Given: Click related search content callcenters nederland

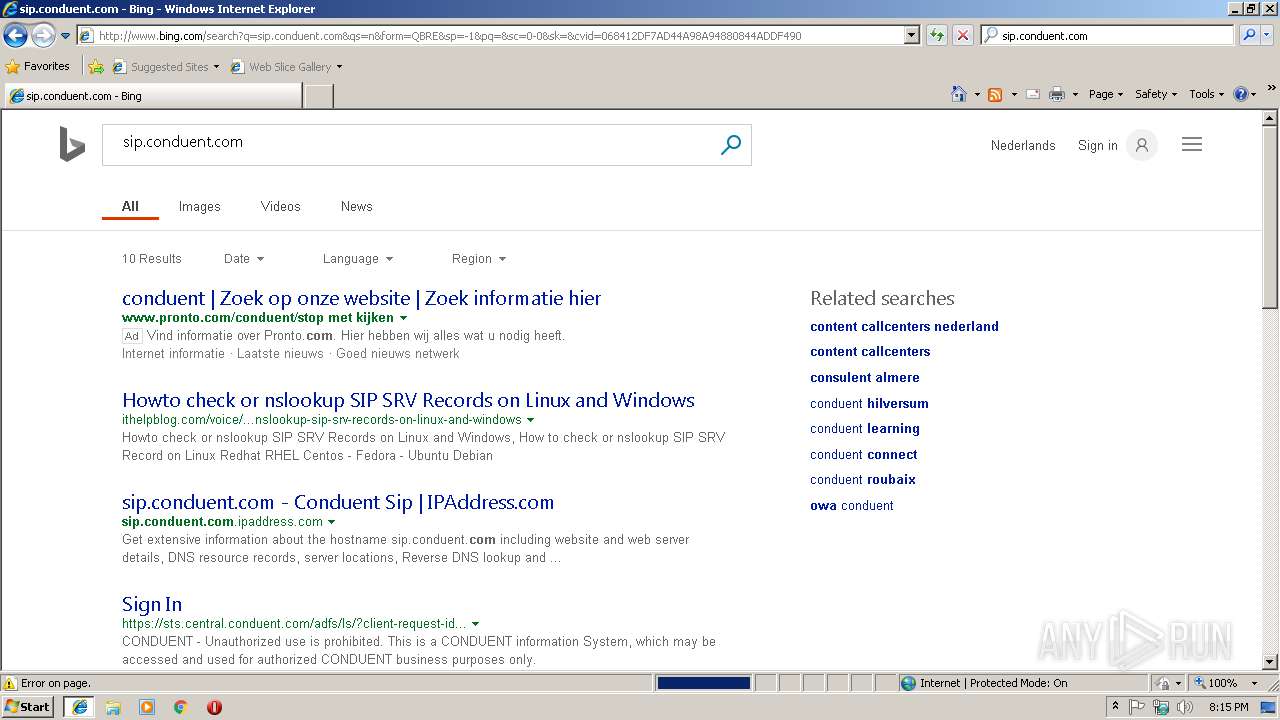Looking at the screenshot, I should point(904,326).
